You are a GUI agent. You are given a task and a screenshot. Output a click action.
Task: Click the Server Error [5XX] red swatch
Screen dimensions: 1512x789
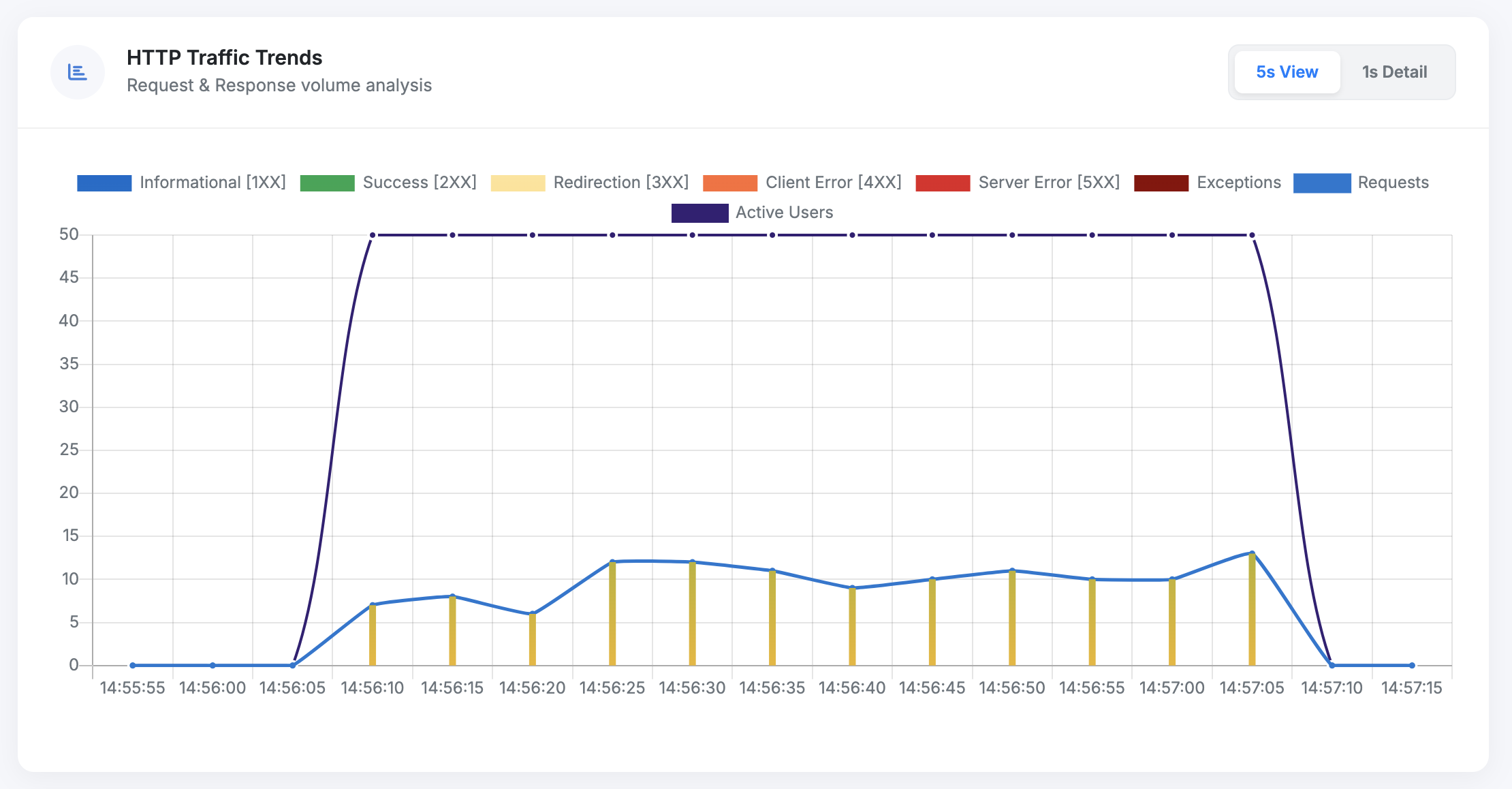(943, 183)
